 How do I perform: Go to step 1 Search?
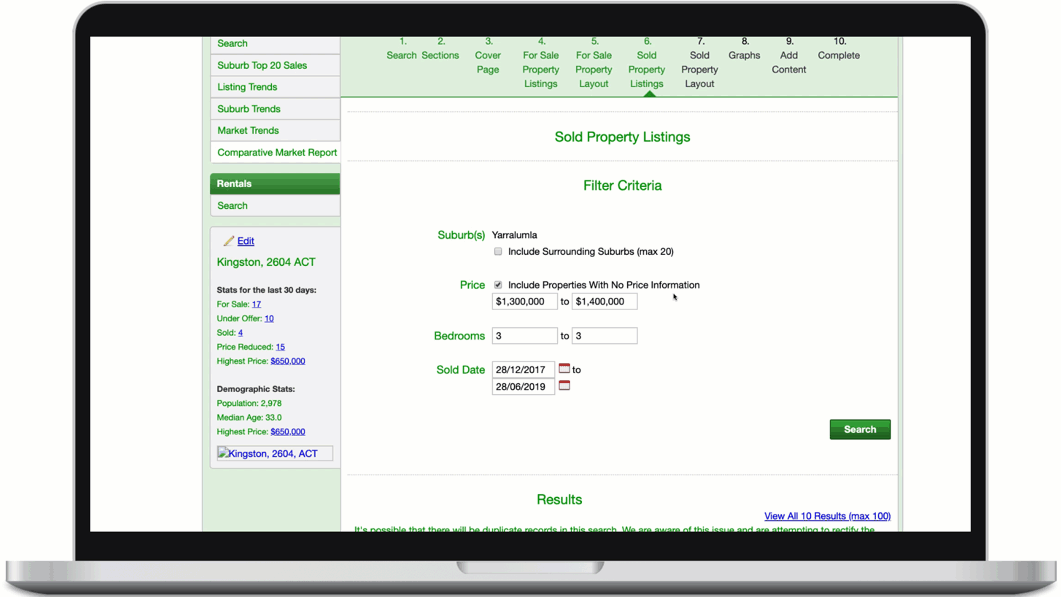coord(402,49)
